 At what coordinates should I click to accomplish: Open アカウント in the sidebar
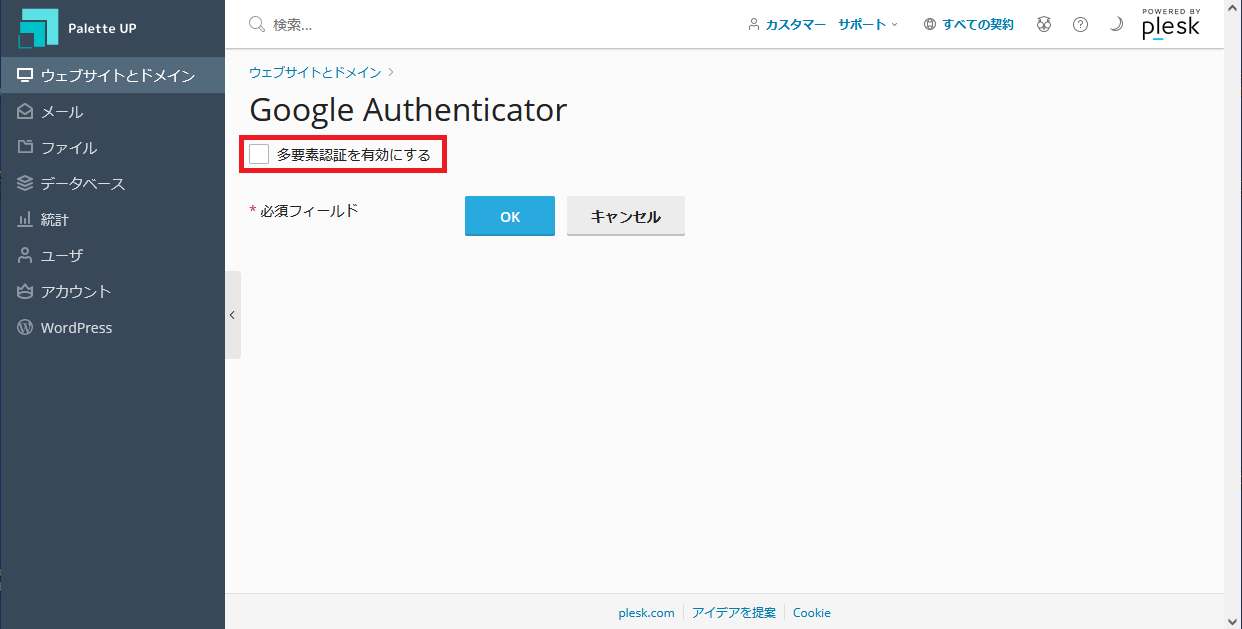[x=112, y=292]
